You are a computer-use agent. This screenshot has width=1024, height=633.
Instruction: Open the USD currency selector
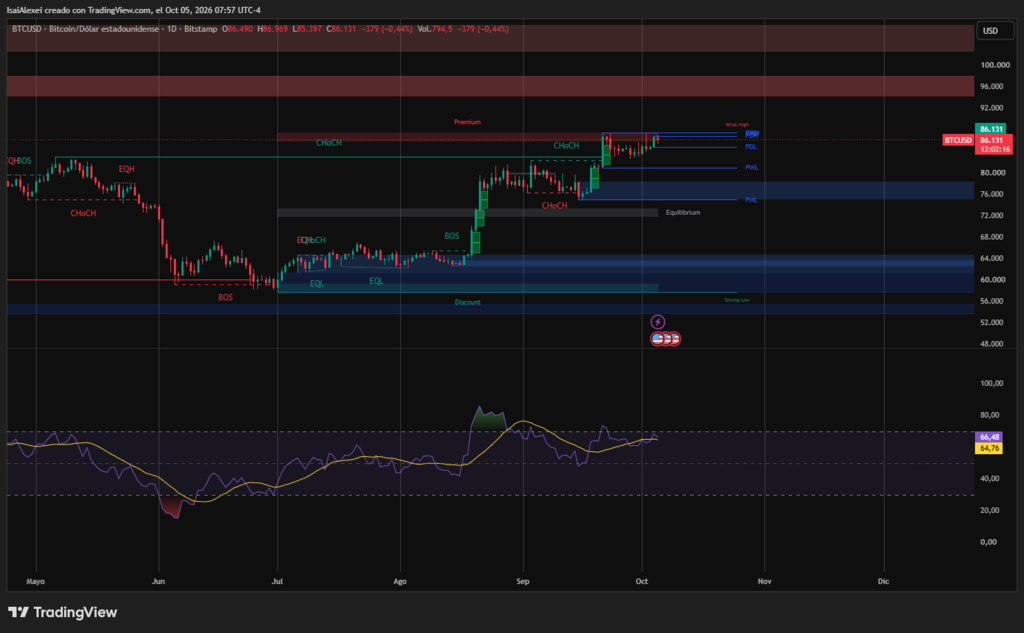[x=995, y=31]
